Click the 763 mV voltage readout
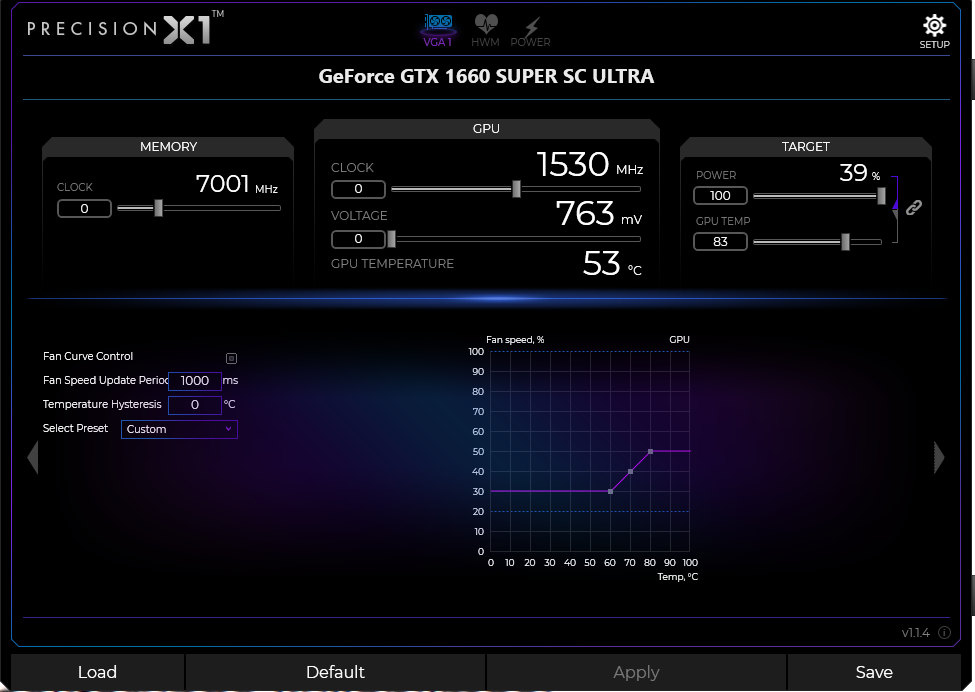The height and width of the screenshot is (692, 975). click(598, 213)
